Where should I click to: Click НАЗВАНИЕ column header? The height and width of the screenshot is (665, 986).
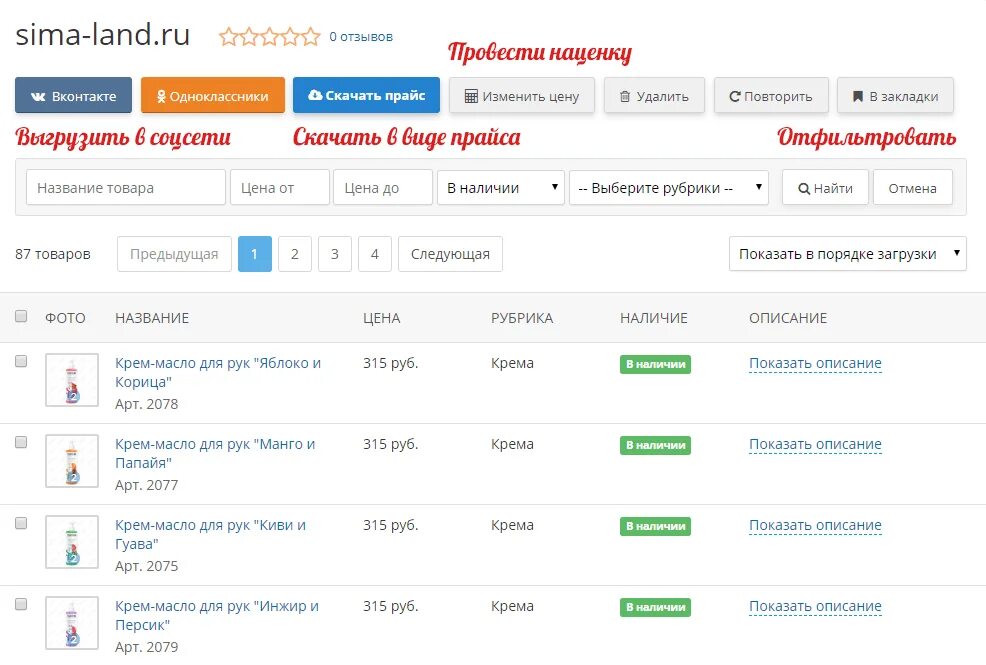coord(152,318)
